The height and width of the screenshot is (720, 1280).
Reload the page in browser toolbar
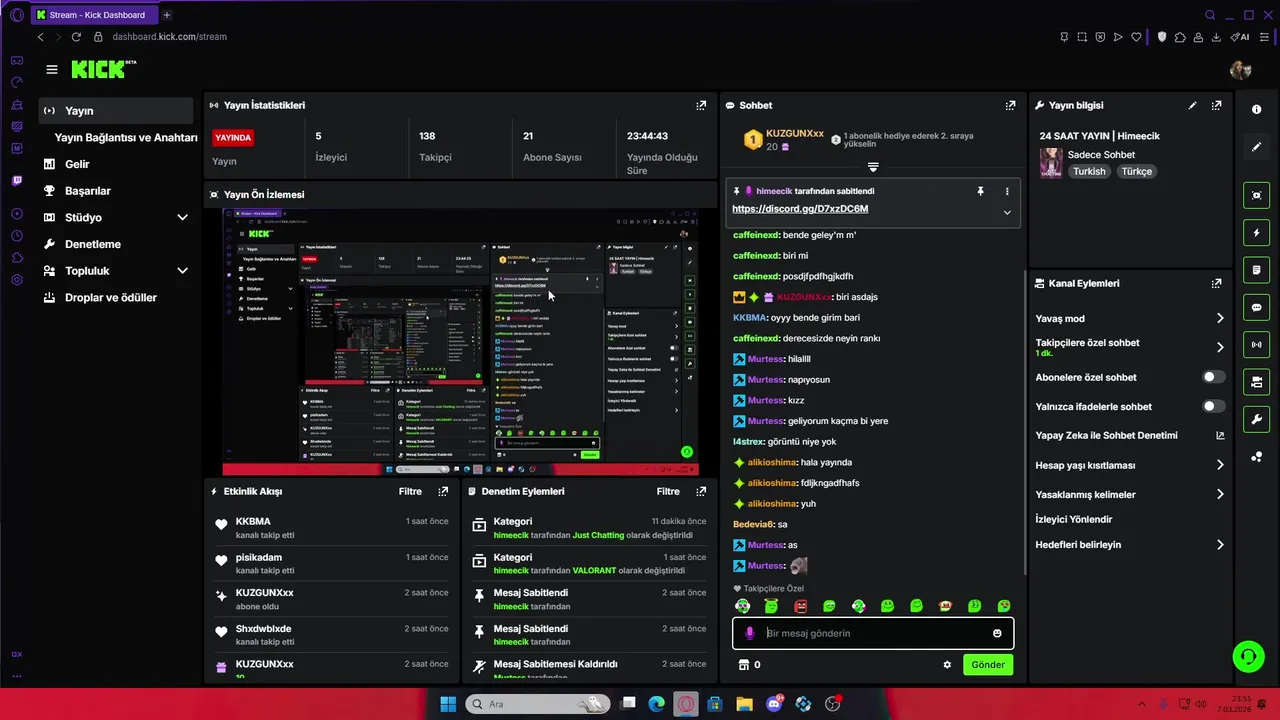pos(76,37)
